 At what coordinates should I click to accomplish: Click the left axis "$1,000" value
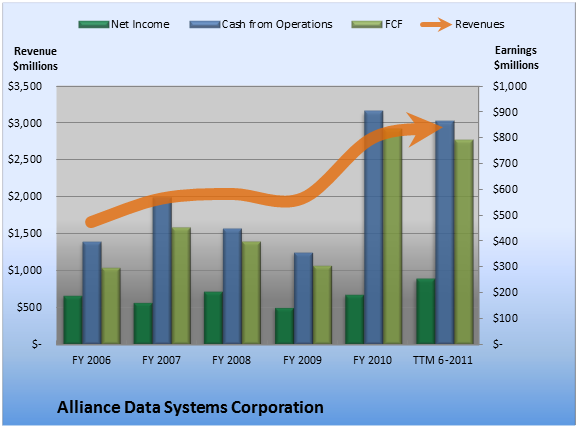[25, 270]
